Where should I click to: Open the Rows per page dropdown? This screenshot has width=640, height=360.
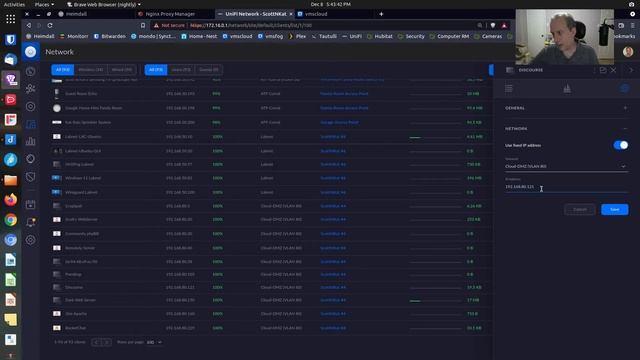point(154,342)
